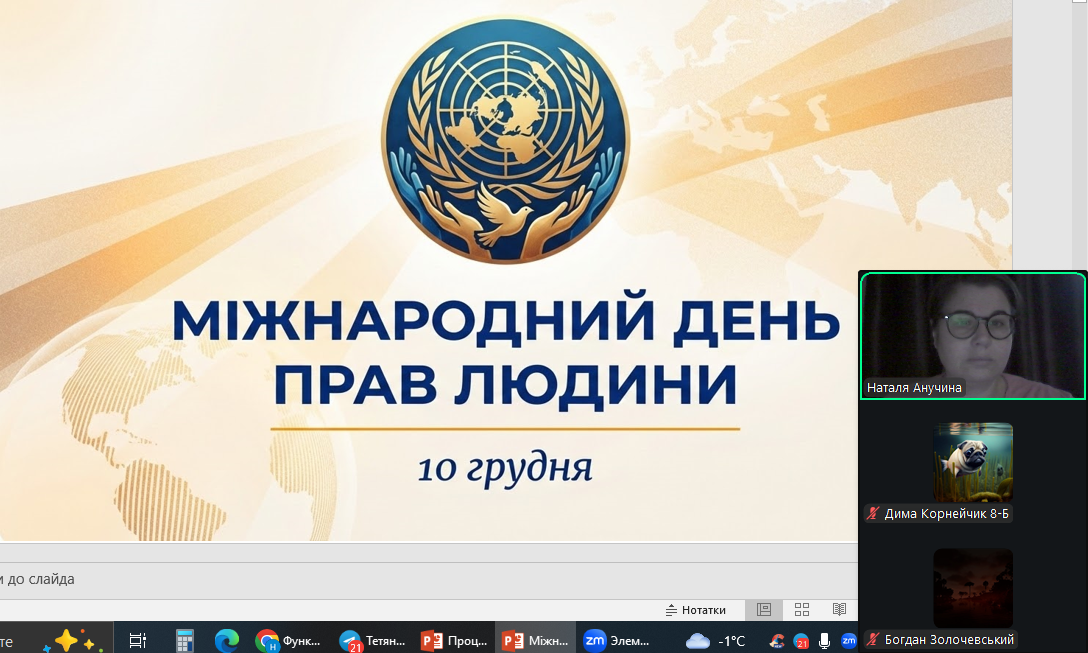Switch to Reading view
The height and width of the screenshot is (653, 1088).
tap(839, 610)
